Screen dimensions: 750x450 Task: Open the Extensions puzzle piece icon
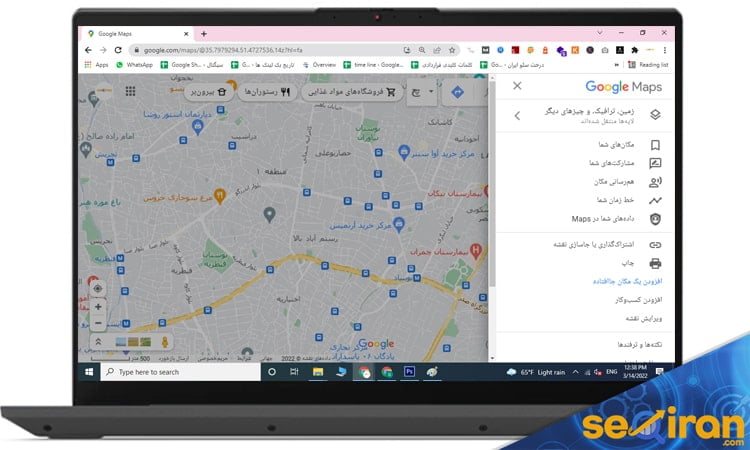tap(634, 50)
